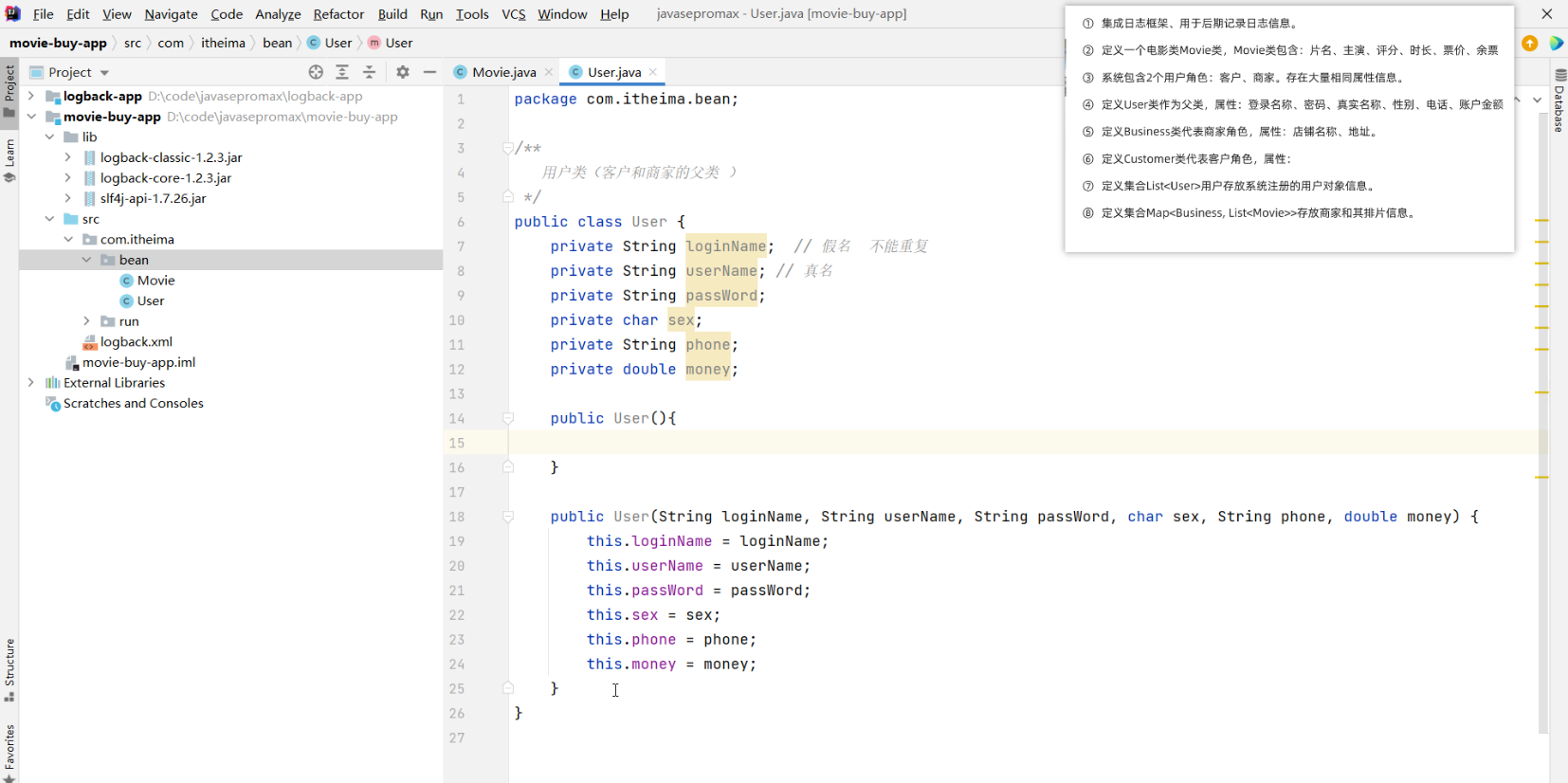Open the Structure tool window
1568x783 pixels.
[x=9, y=670]
